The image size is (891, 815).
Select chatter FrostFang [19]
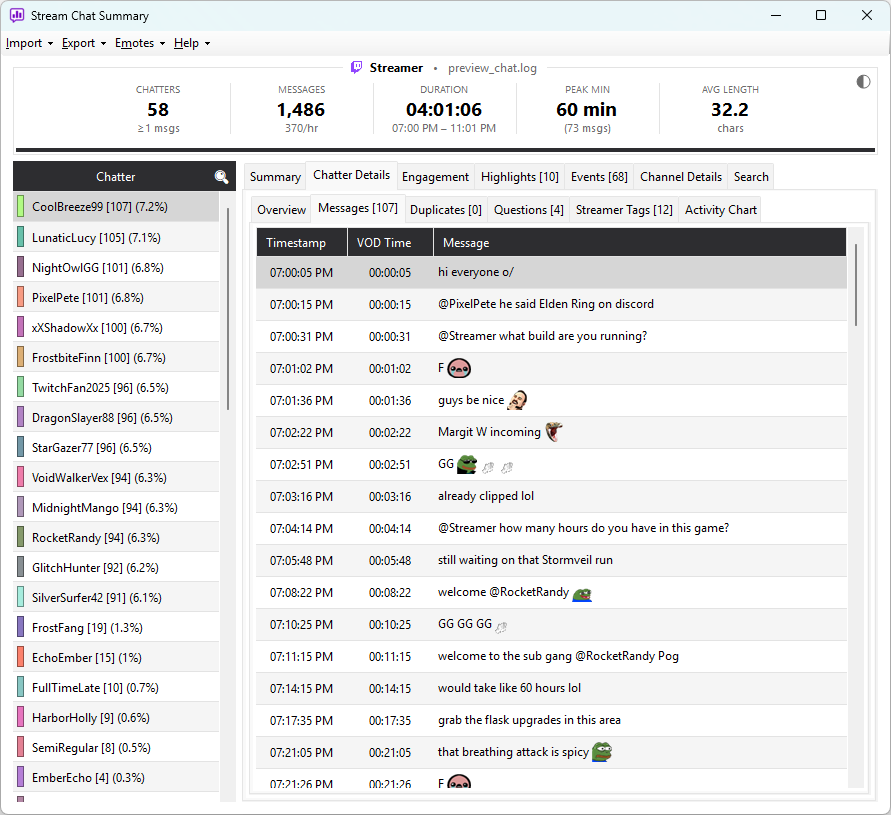click(116, 628)
